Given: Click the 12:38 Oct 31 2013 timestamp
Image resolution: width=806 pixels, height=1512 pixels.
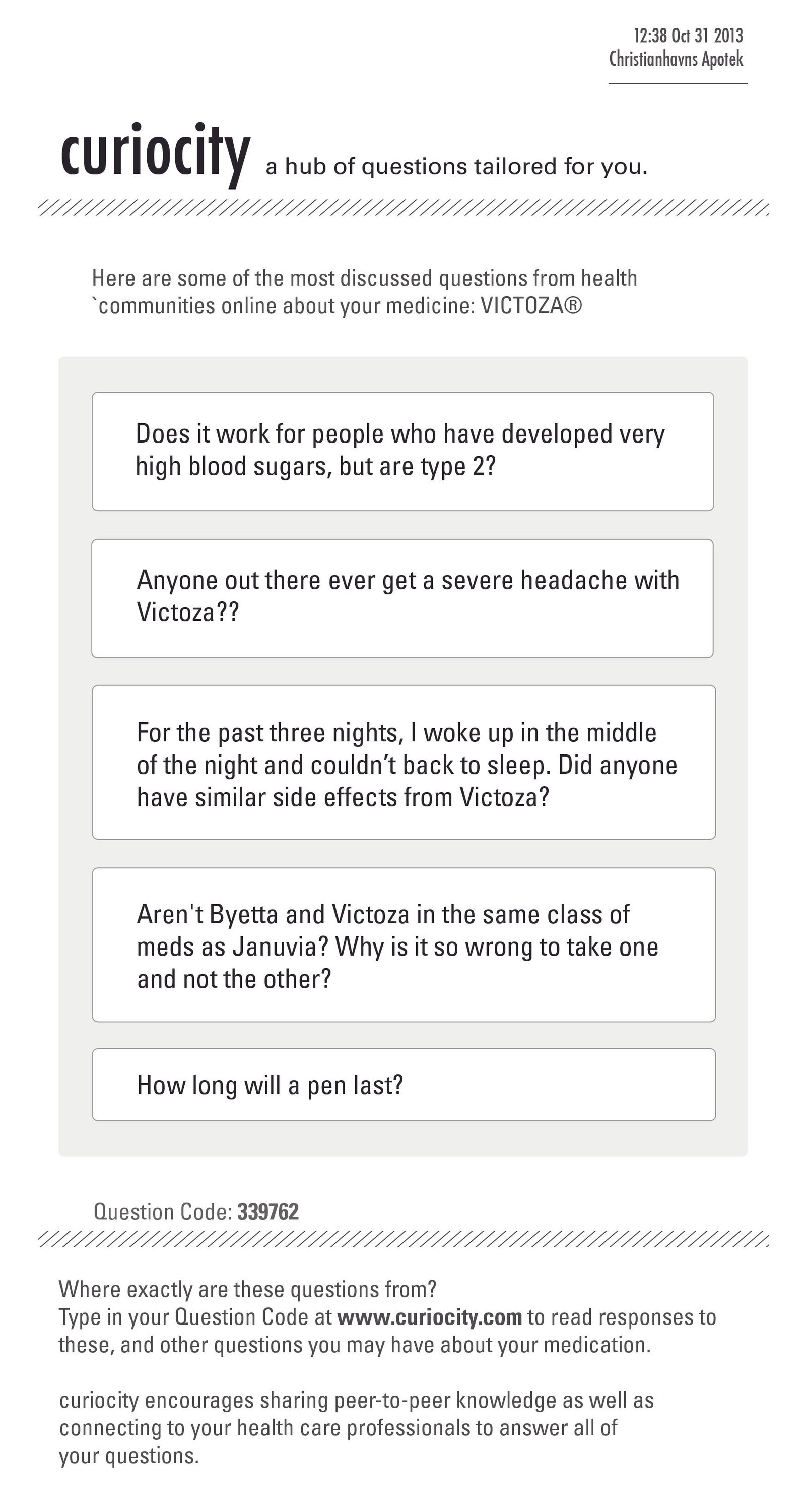Looking at the screenshot, I should (x=688, y=35).
